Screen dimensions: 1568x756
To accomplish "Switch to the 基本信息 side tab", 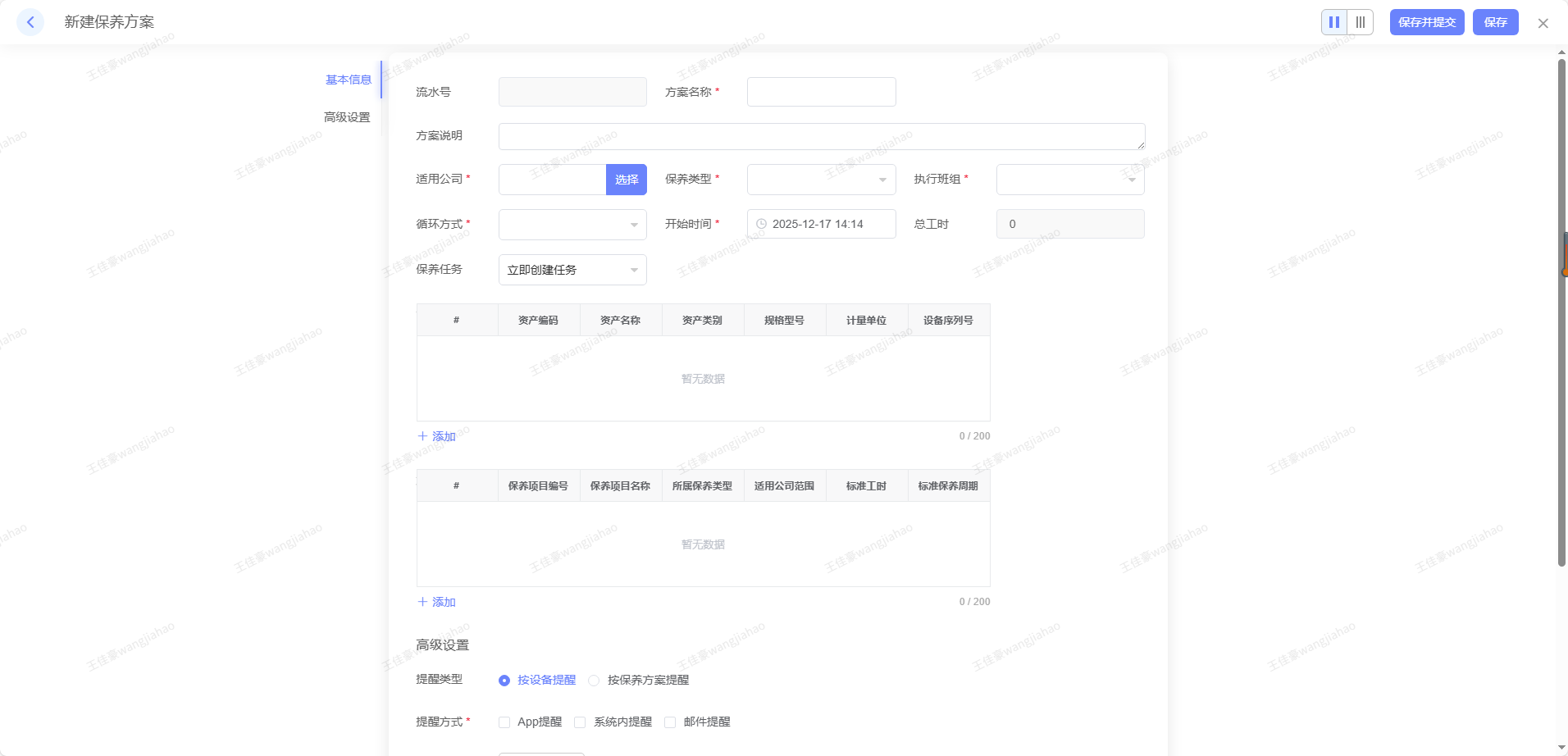I will click(349, 80).
